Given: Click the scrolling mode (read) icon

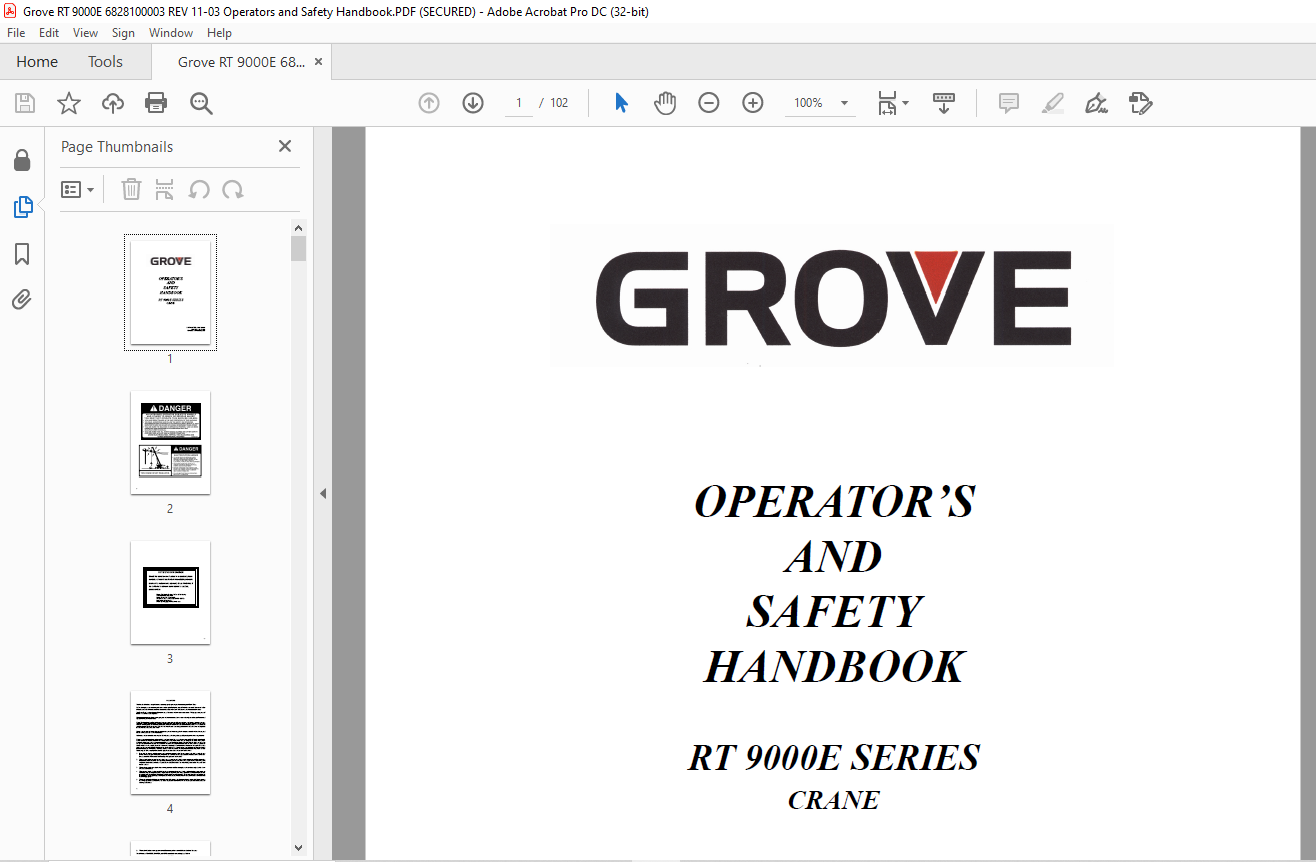Looking at the screenshot, I should click(944, 103).
